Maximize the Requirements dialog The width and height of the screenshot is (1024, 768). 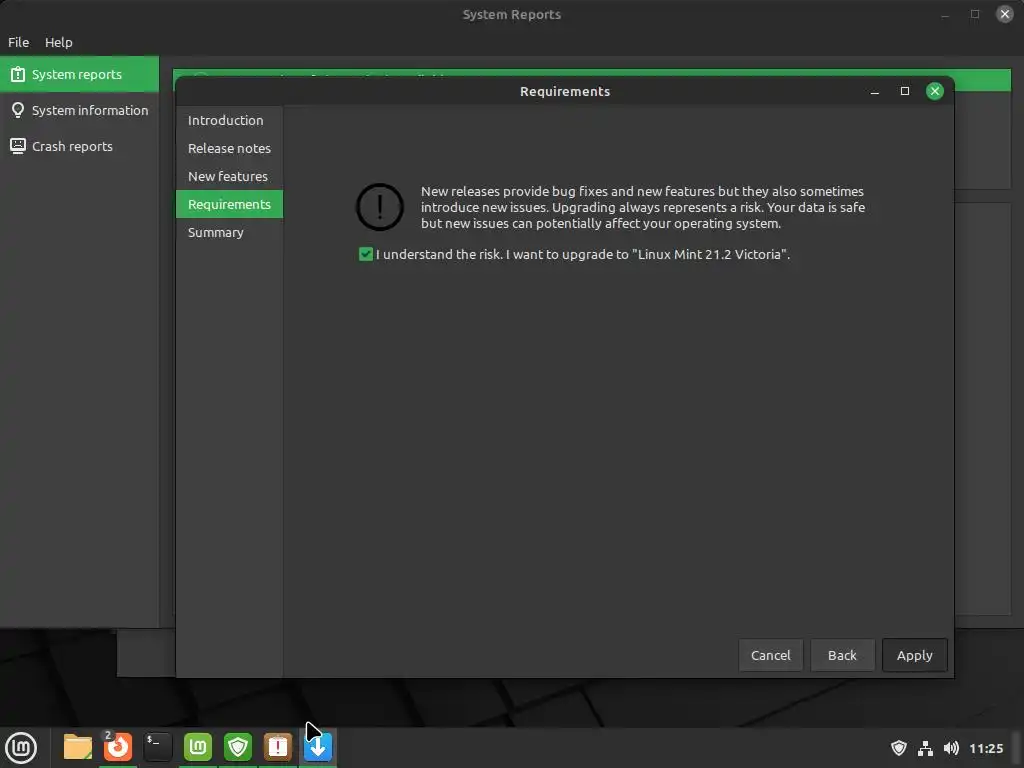[904, 91]
